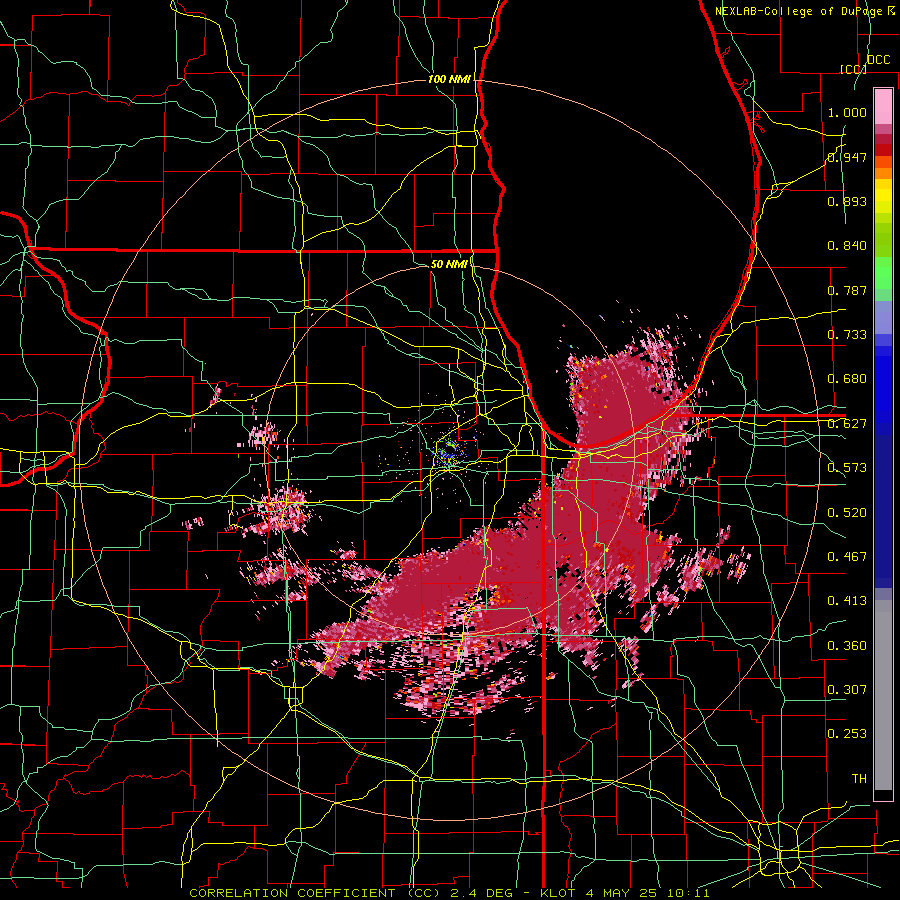Image resolution: width=900 pixels, height=900 pixels.
Task: Select the 0.947 legend value
Action: [x=847, y=157]
